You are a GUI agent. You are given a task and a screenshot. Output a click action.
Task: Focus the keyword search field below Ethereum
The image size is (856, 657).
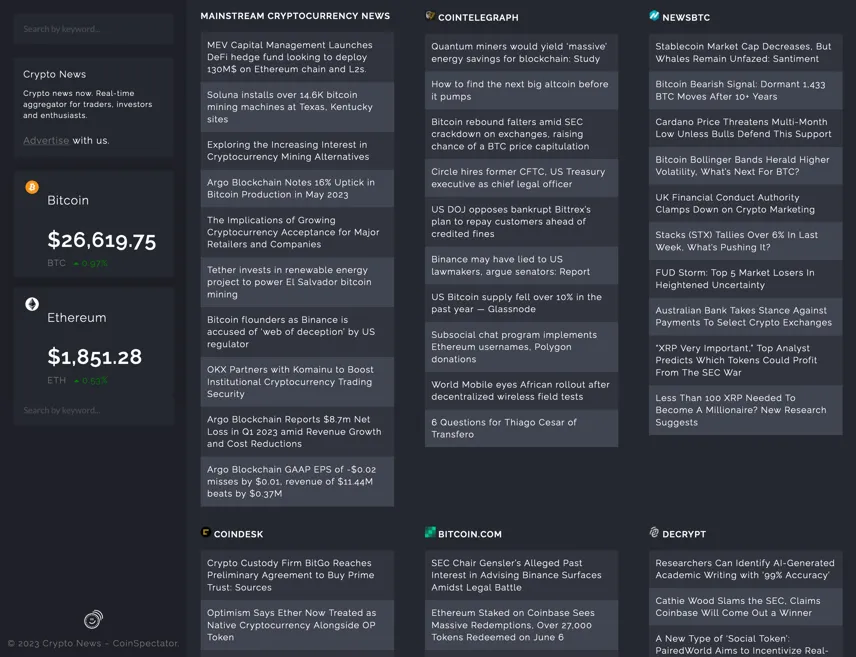point(94,410)
